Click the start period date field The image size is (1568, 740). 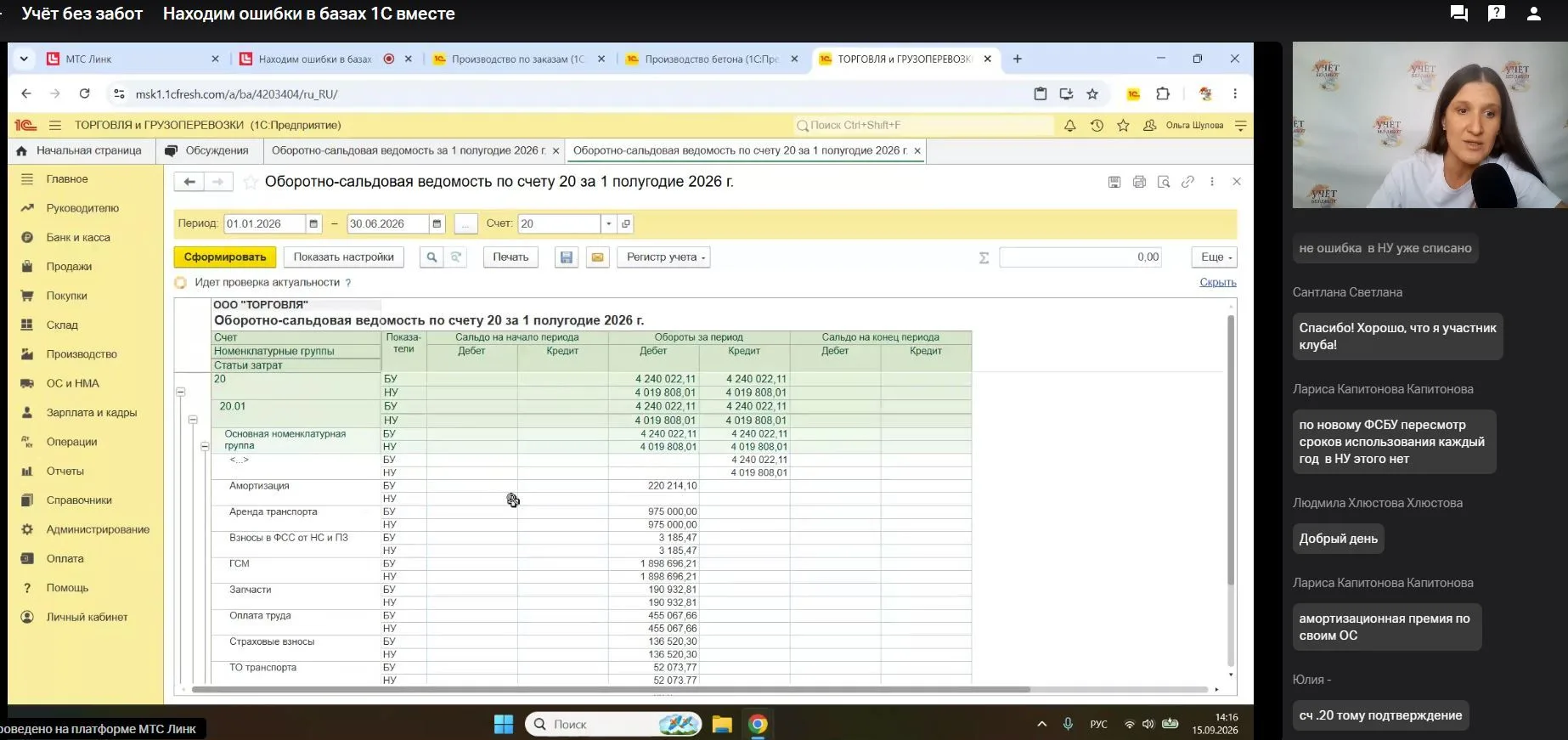point(265,223)
